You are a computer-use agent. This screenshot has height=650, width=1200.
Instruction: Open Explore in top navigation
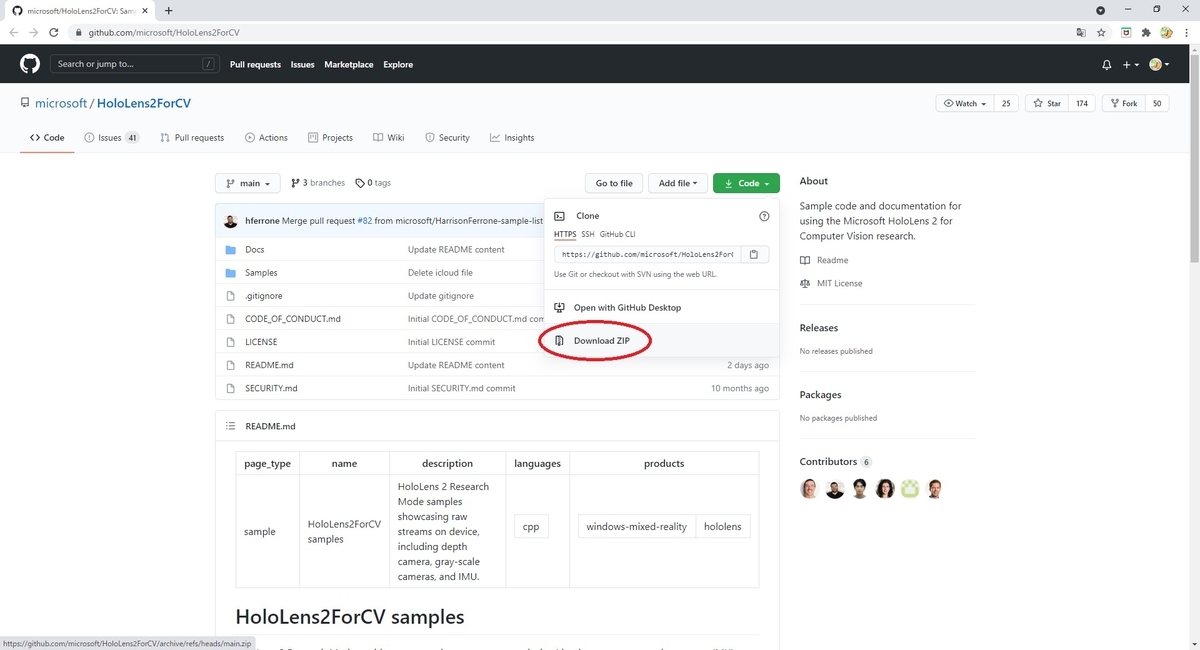tap(398, 65)
